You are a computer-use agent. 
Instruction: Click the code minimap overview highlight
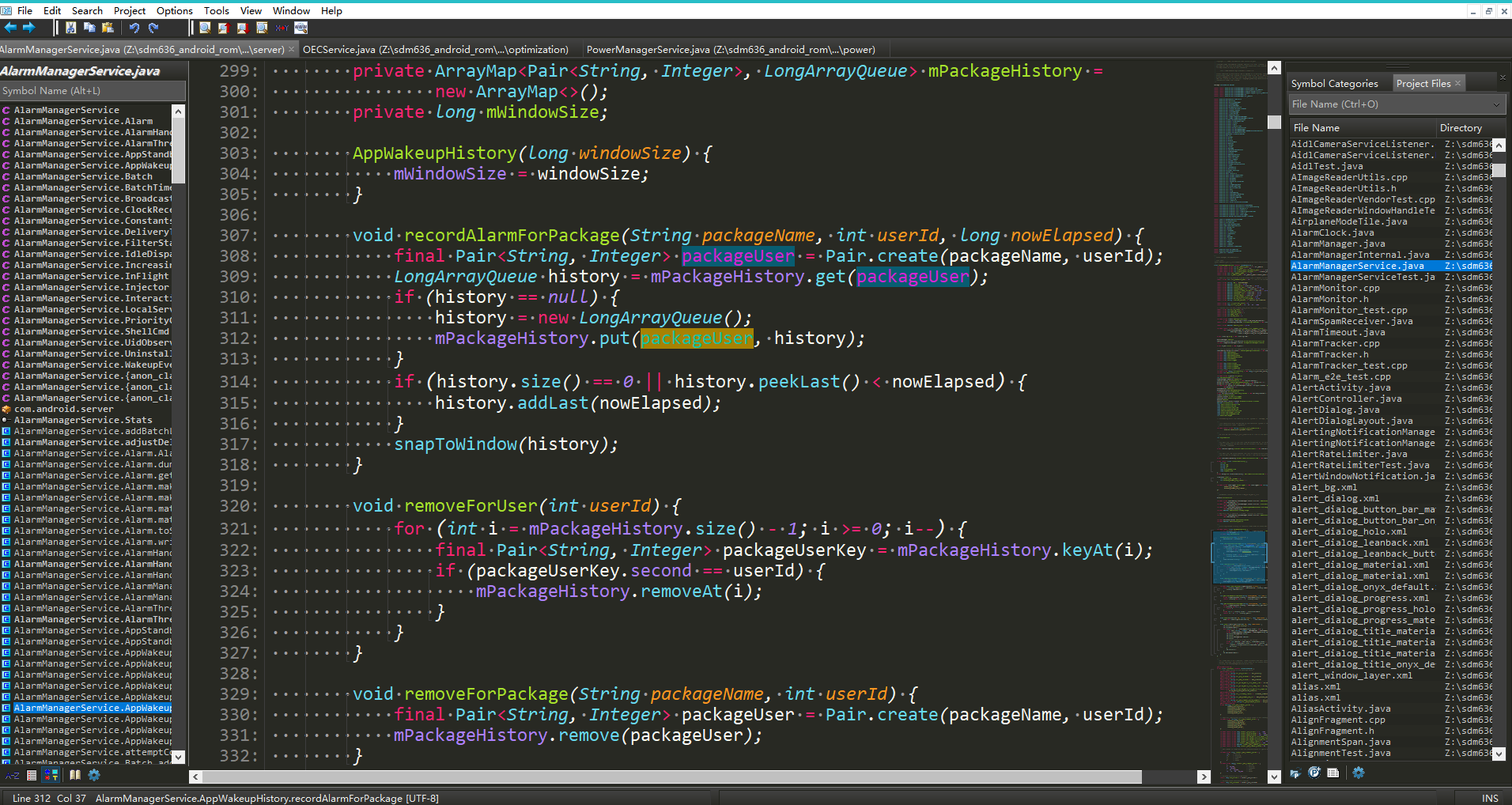click(x=1239, y=557)
